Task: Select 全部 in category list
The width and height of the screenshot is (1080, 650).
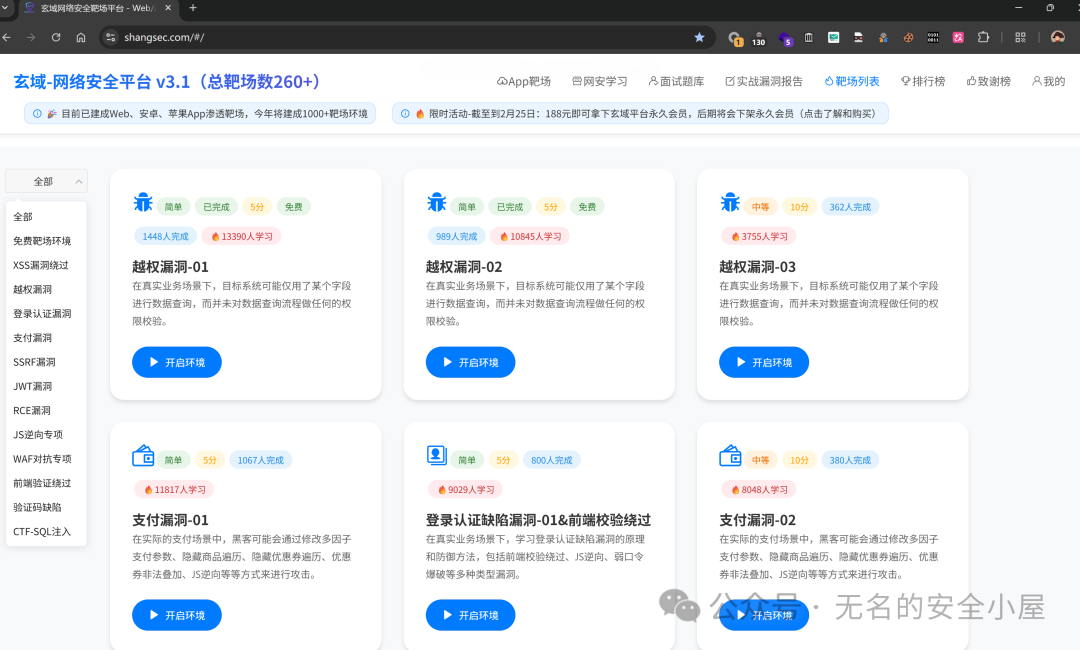Action: [46, 217]
